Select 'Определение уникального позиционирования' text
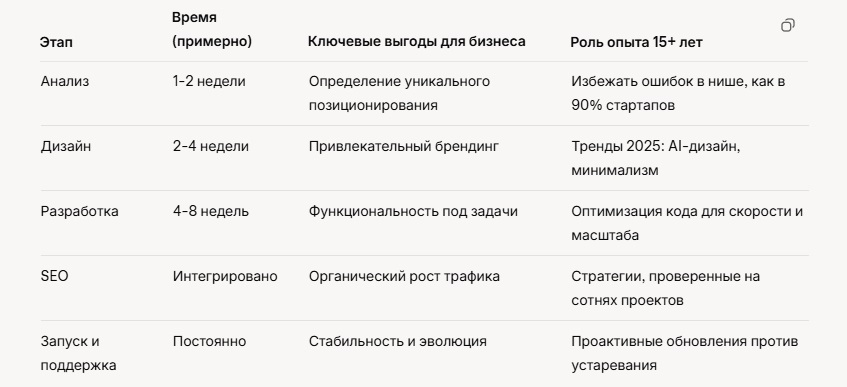The height and width of the screenshot is (387, 847). [399, 94]
